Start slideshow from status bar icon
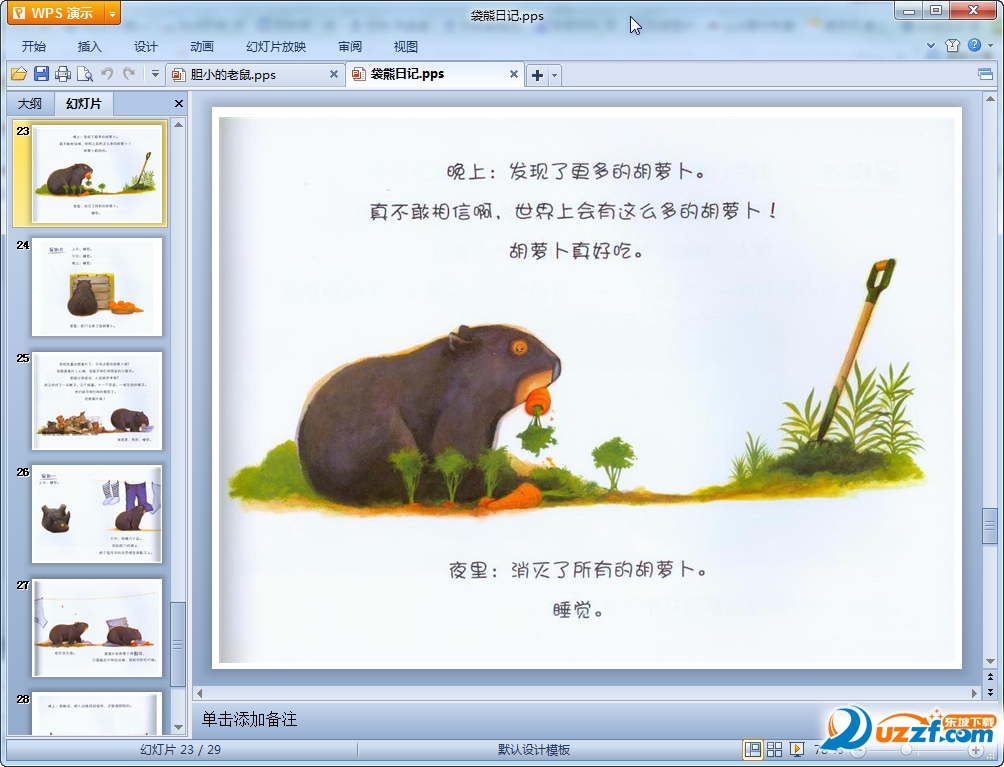 (797, 750)
